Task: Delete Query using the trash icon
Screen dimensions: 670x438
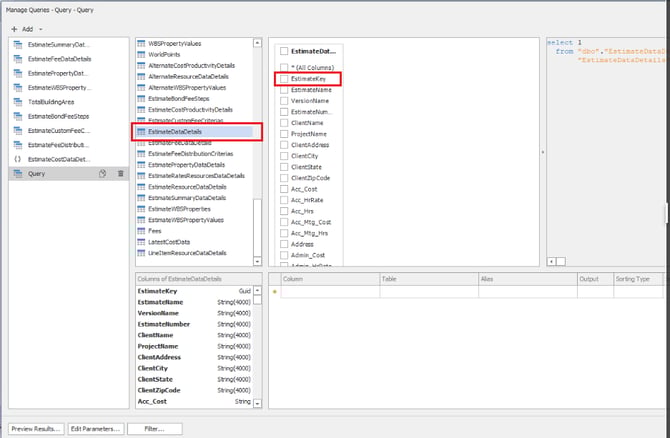Action: [x=120, y=173]
